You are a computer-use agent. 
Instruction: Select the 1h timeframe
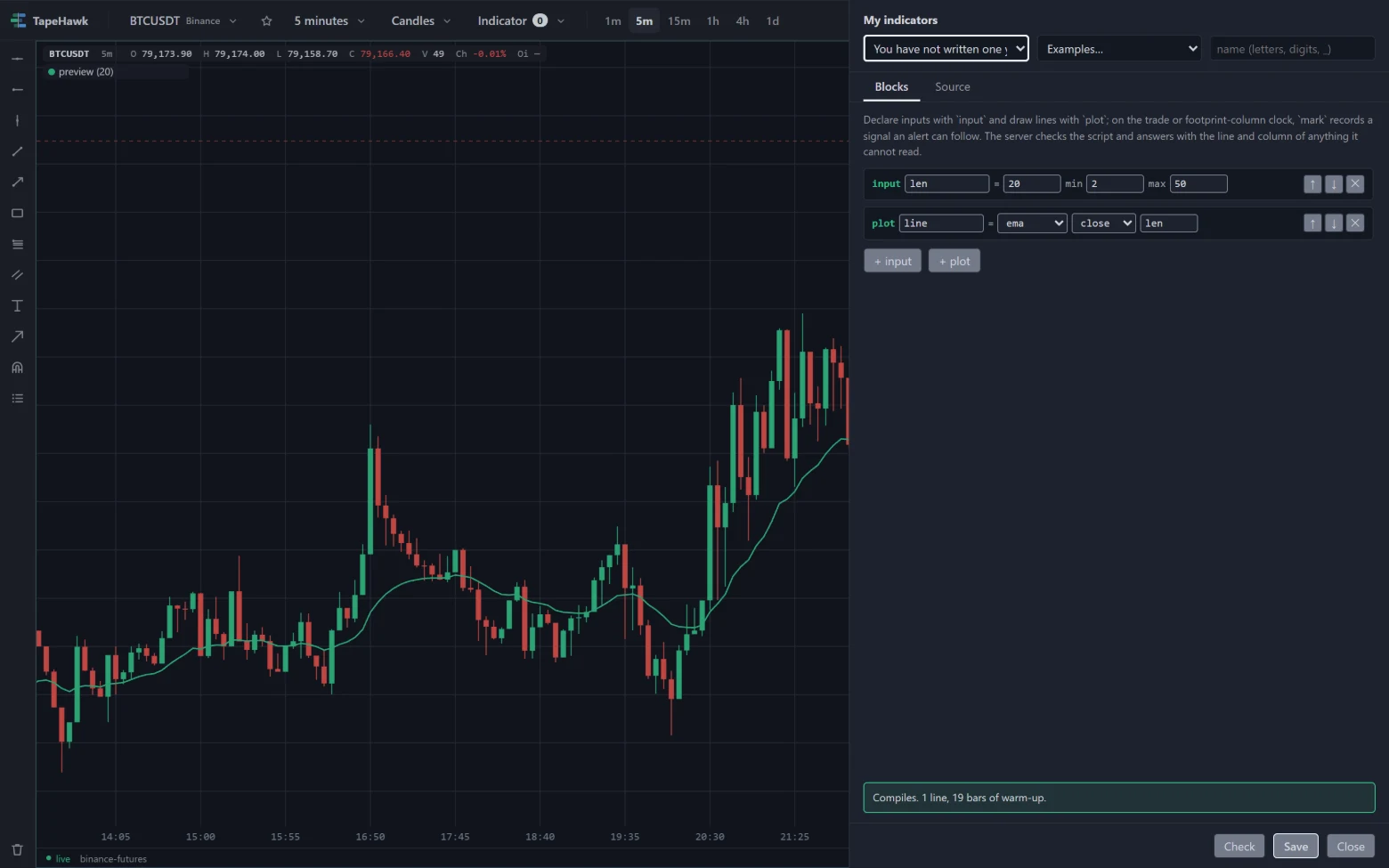coord(712,20)
